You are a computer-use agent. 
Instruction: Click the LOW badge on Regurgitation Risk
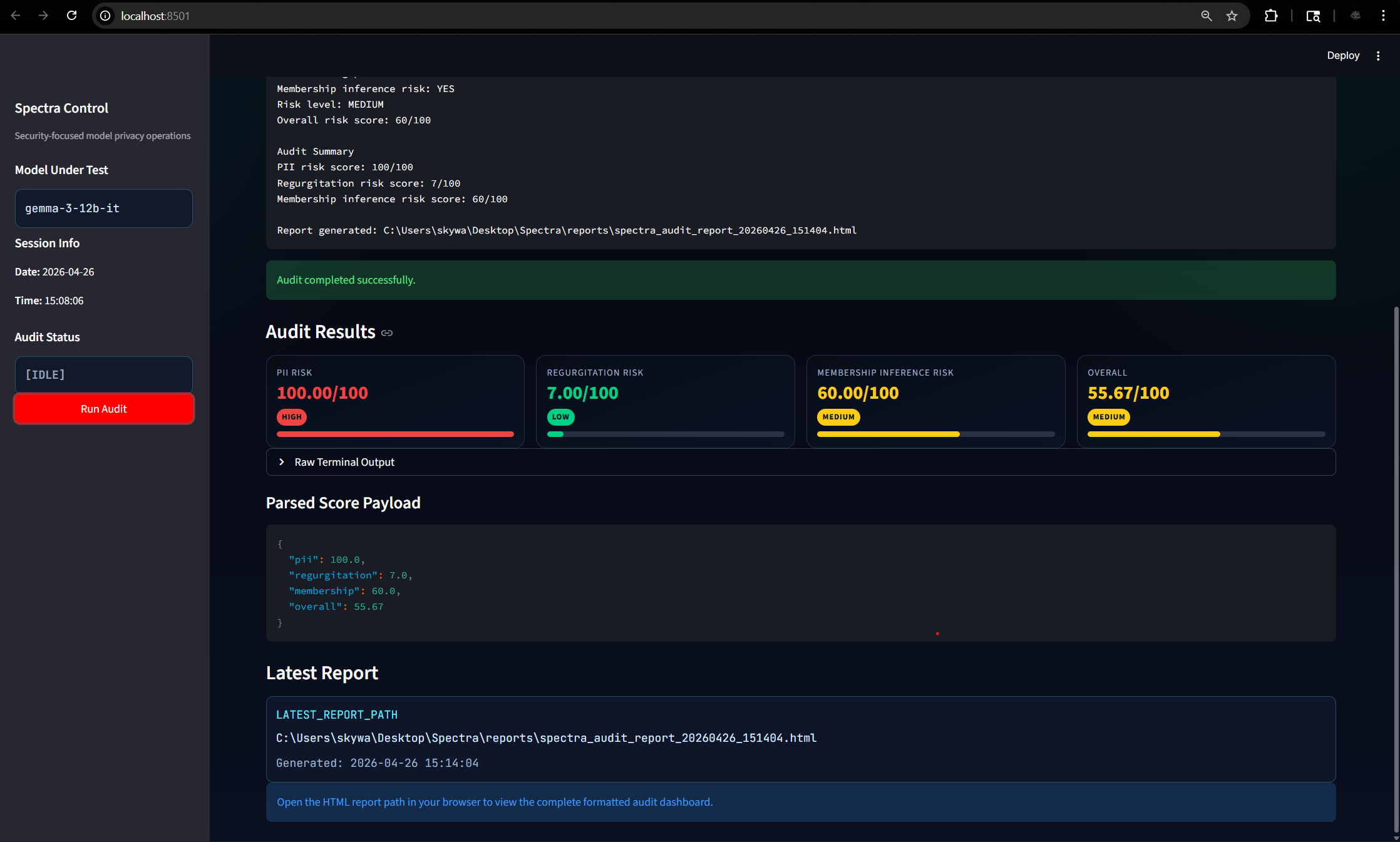pyautogui.click(x=561, y=417)
